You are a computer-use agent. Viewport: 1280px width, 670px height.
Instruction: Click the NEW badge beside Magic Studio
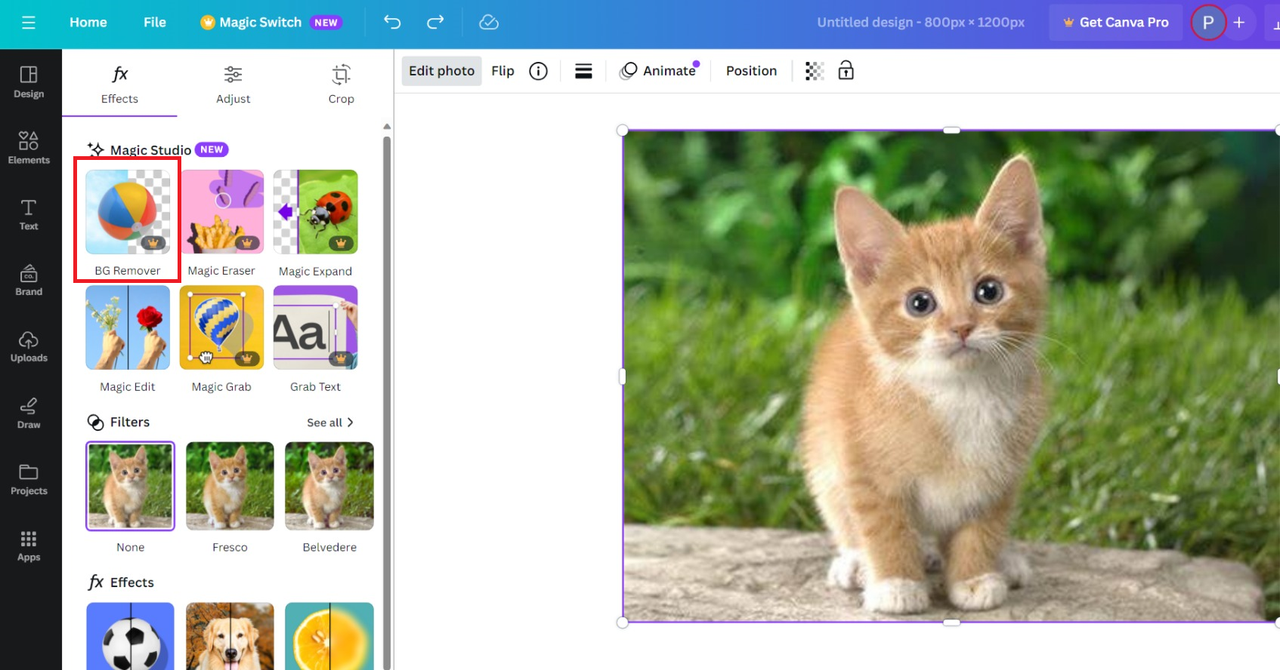tap(211, 149)
